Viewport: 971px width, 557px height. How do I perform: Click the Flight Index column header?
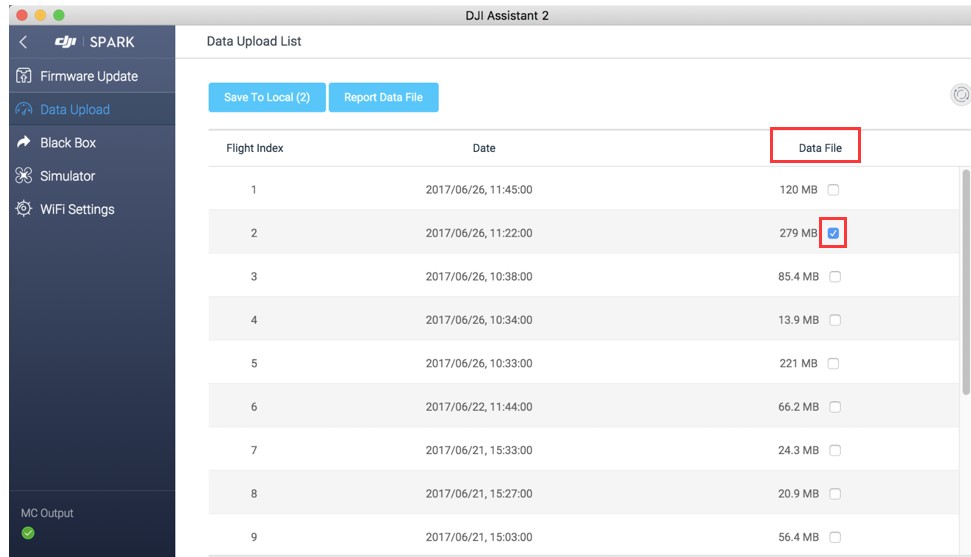click(x=255, y=148)
